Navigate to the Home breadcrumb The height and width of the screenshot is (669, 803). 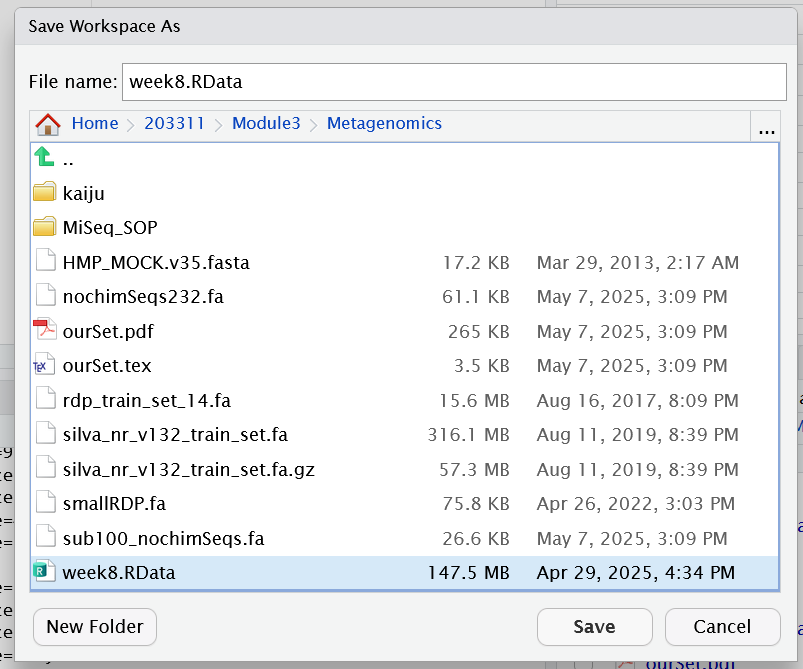coord(95,123)
